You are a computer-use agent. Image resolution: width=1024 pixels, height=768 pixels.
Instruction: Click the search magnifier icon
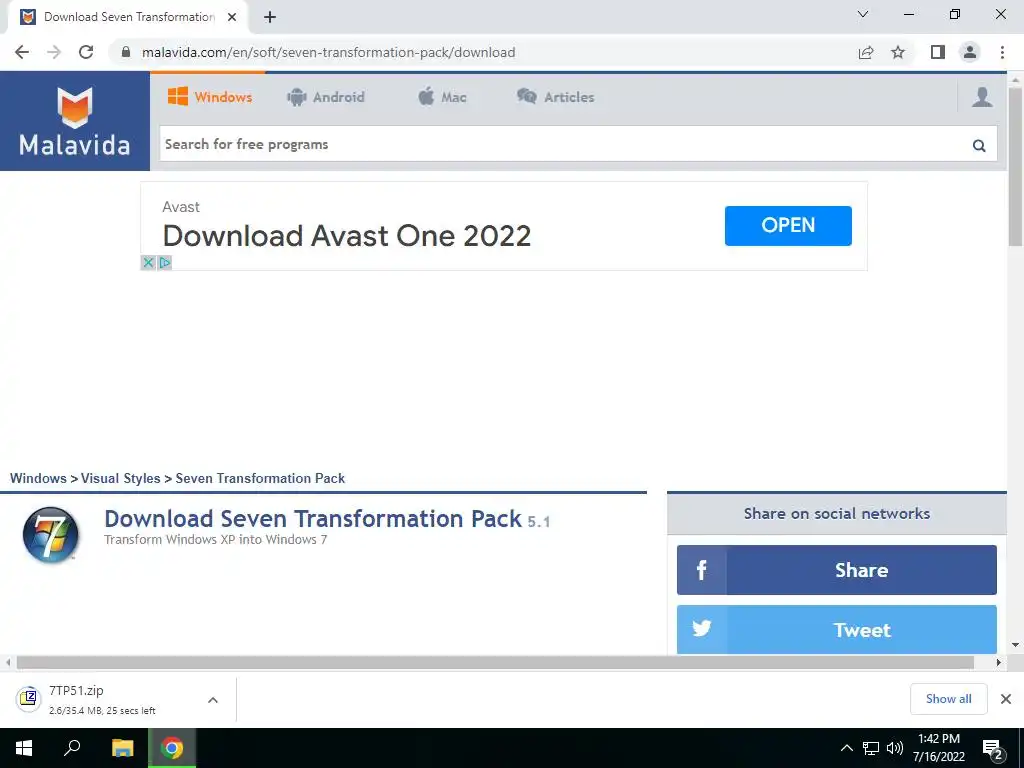[x=978, y=145]
